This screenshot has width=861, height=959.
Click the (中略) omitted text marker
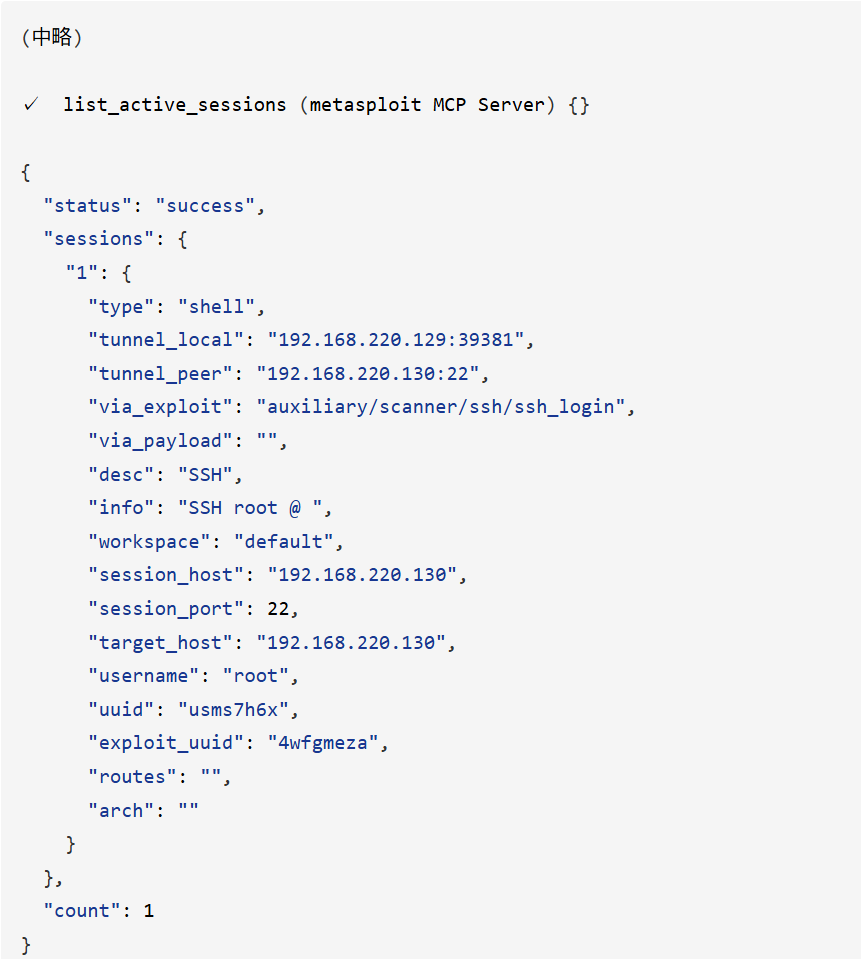pos(52,37)
